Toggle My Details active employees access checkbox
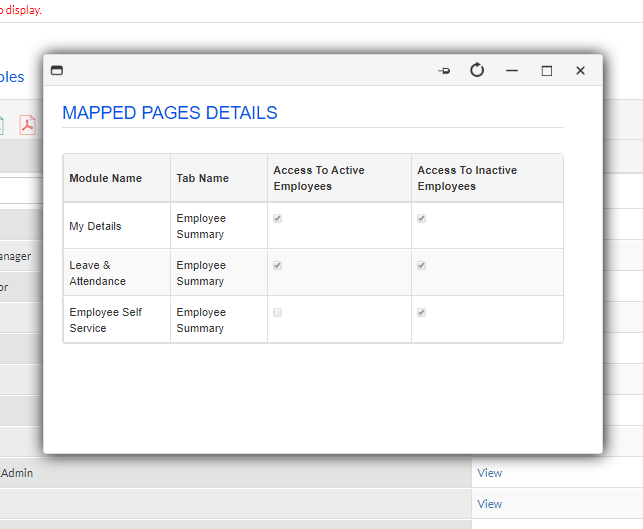Image resolution: width=643 pixels, height=529 pixels. [278, 219]
